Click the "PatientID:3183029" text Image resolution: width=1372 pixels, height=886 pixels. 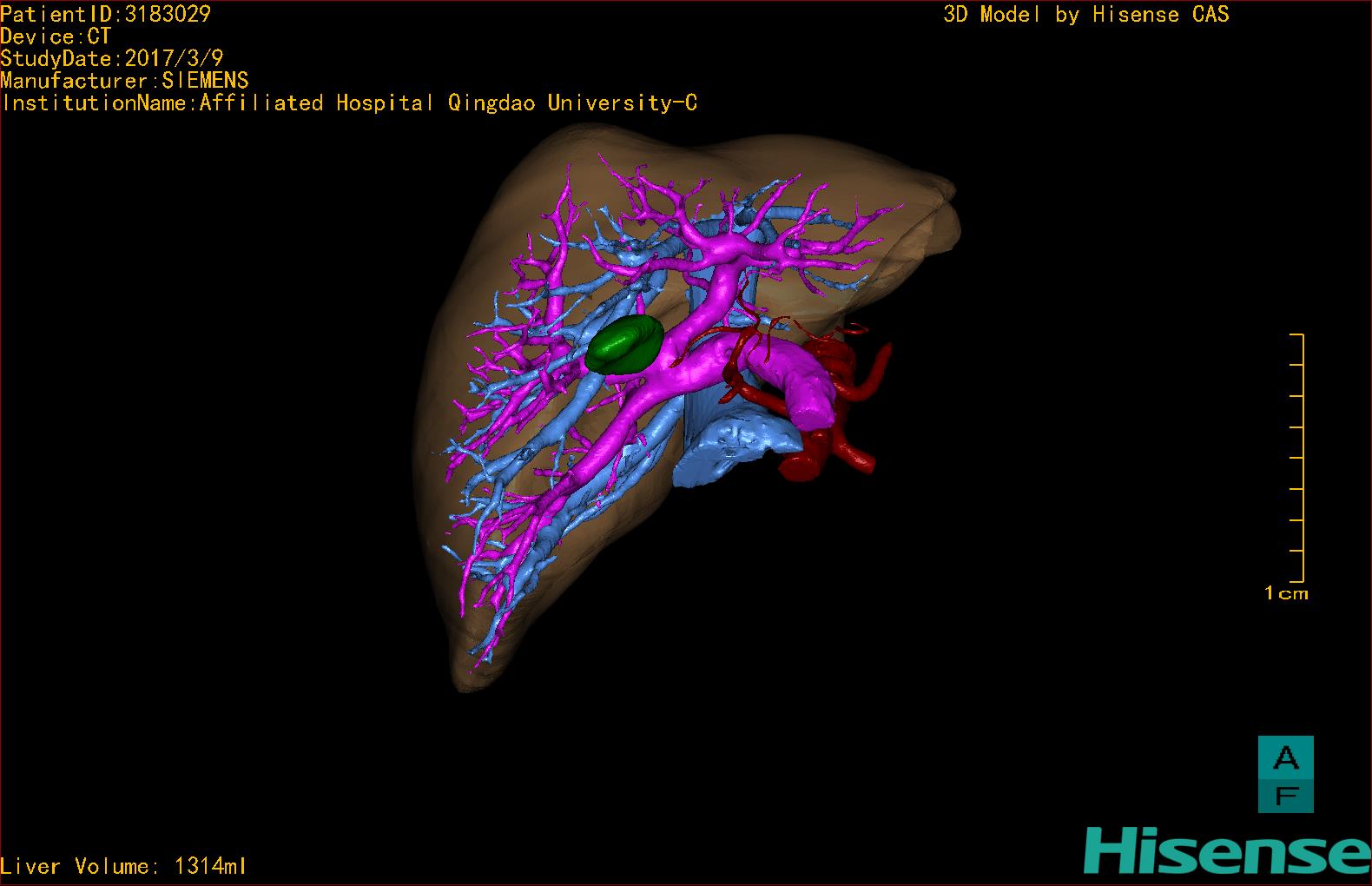coord(105,14)
